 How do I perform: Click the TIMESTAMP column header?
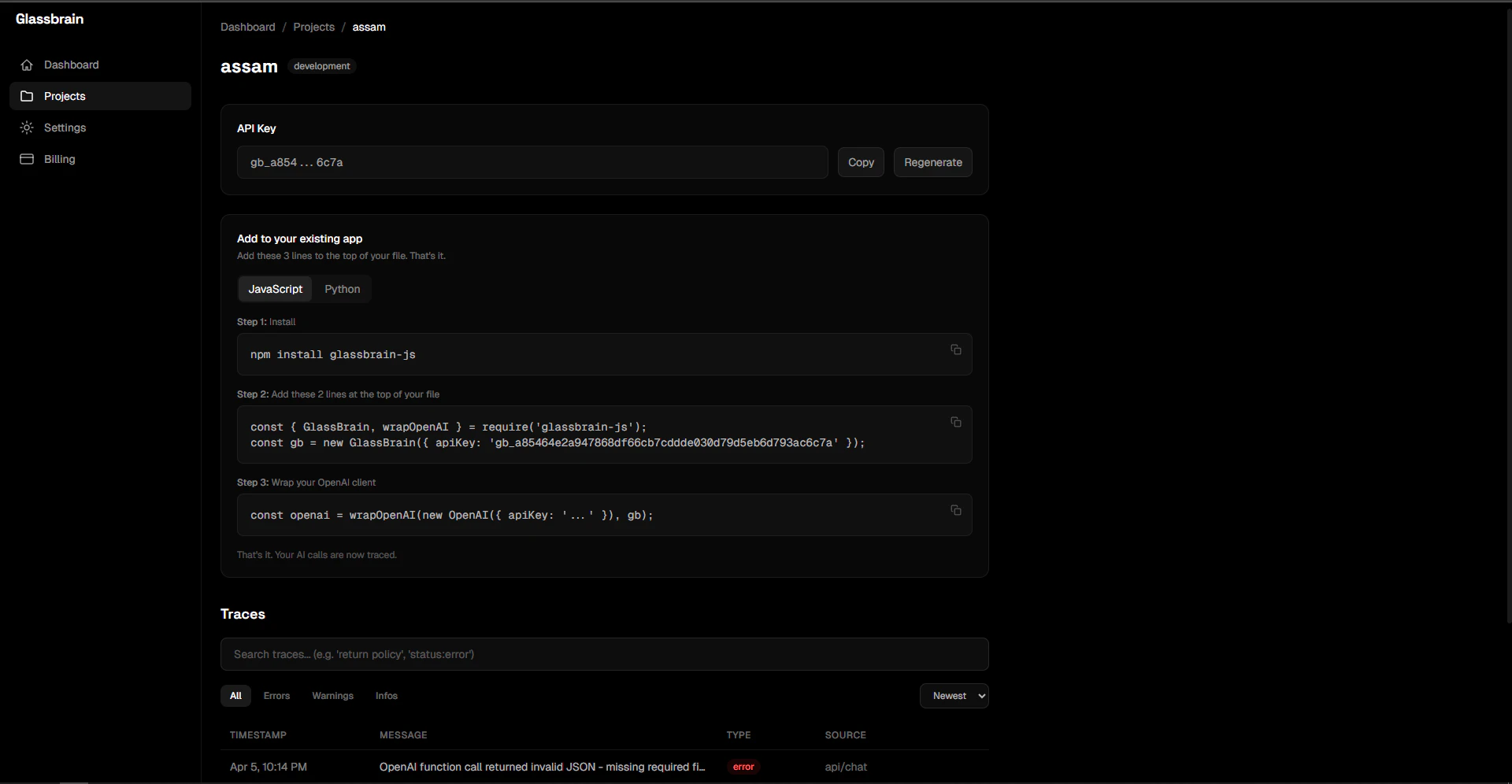click(258, 735)
